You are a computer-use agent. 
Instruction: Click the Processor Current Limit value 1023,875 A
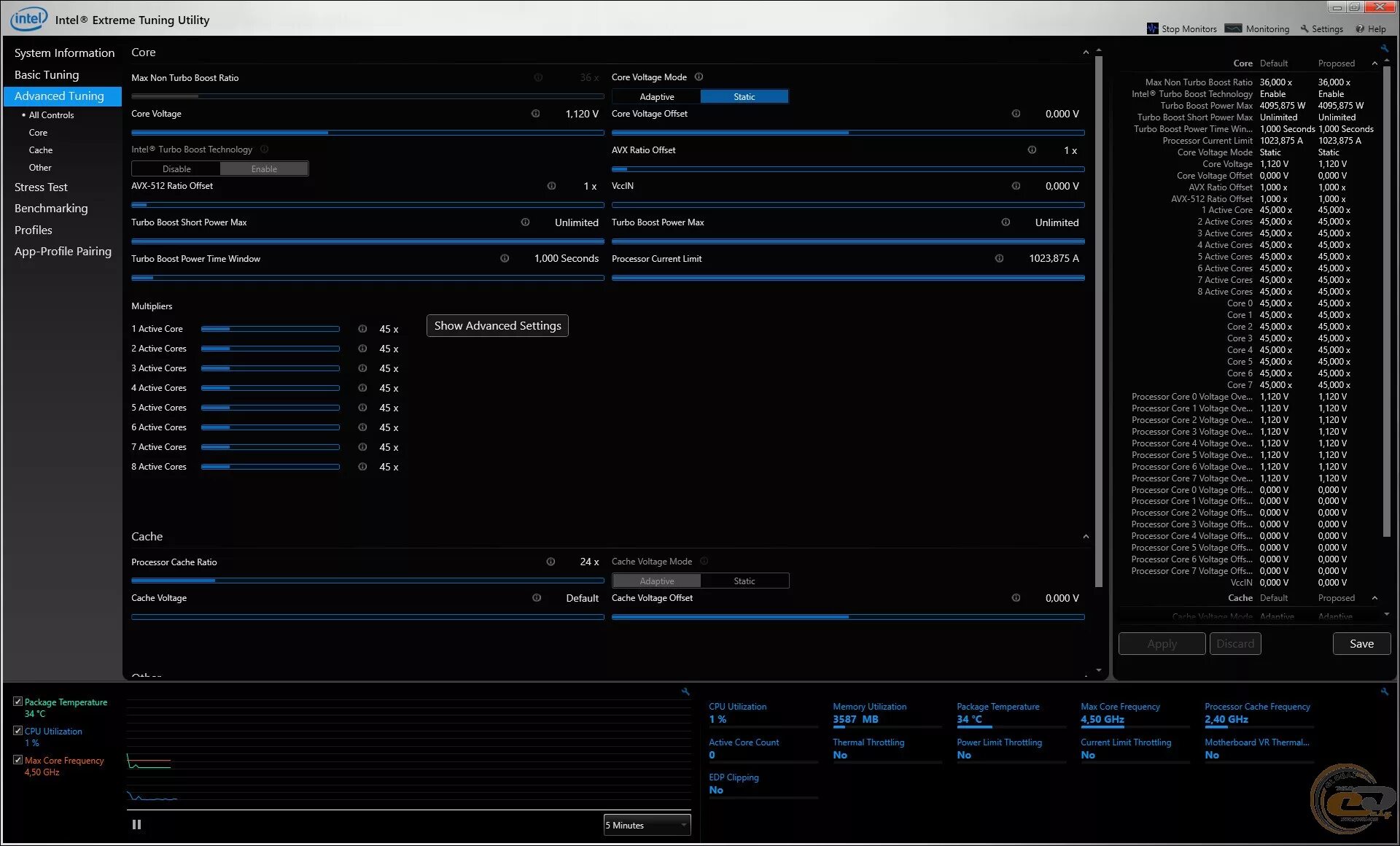coord(1054,258)
